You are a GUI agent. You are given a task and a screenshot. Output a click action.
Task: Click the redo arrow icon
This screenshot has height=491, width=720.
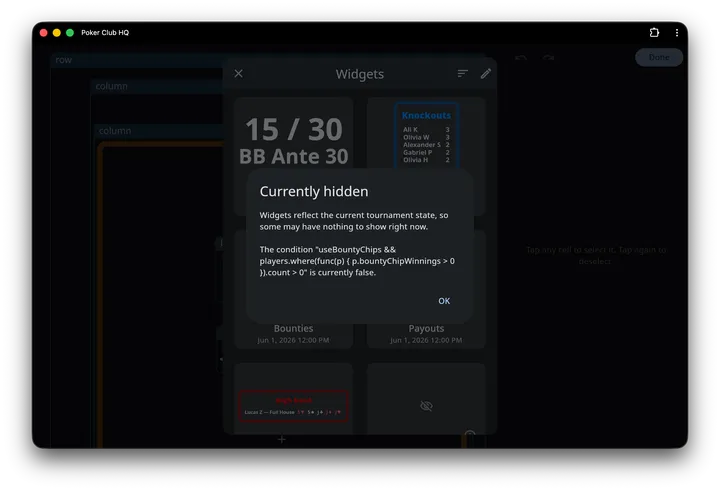(x=548, y=58)
